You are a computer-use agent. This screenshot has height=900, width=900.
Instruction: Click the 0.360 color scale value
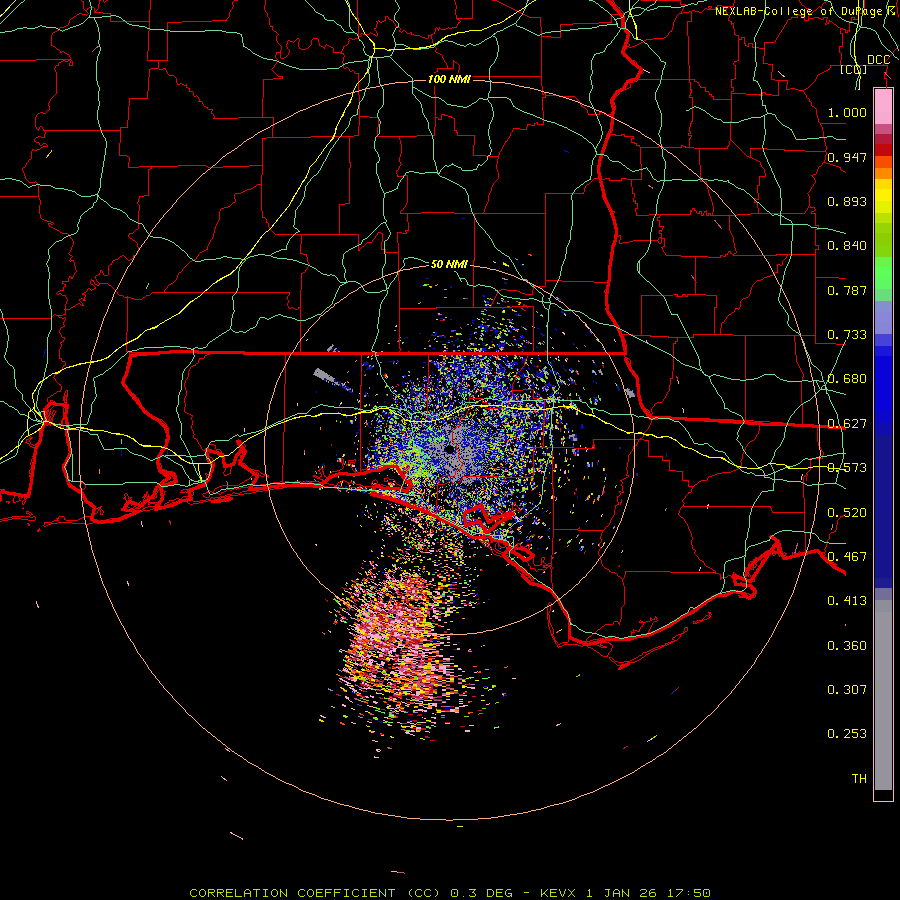(847, 646)
